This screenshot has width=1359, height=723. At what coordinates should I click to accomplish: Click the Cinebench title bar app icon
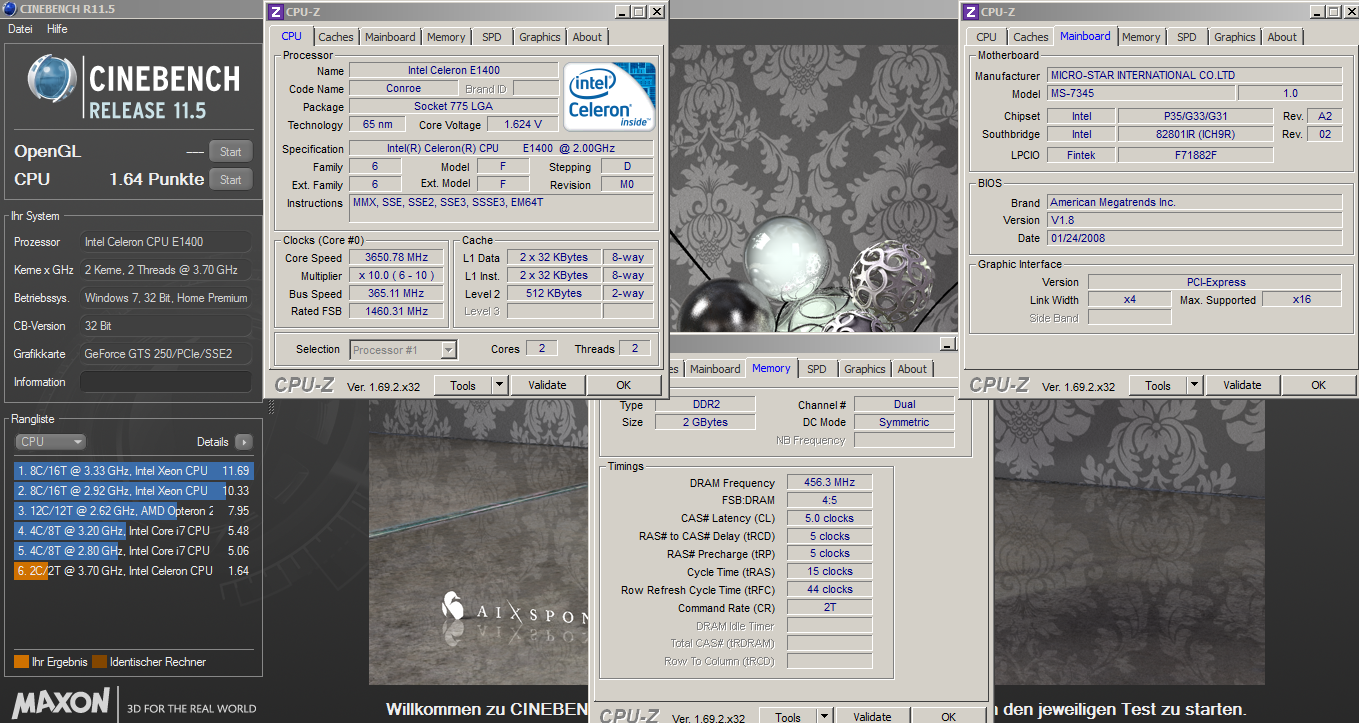click(x=10, y=8)
